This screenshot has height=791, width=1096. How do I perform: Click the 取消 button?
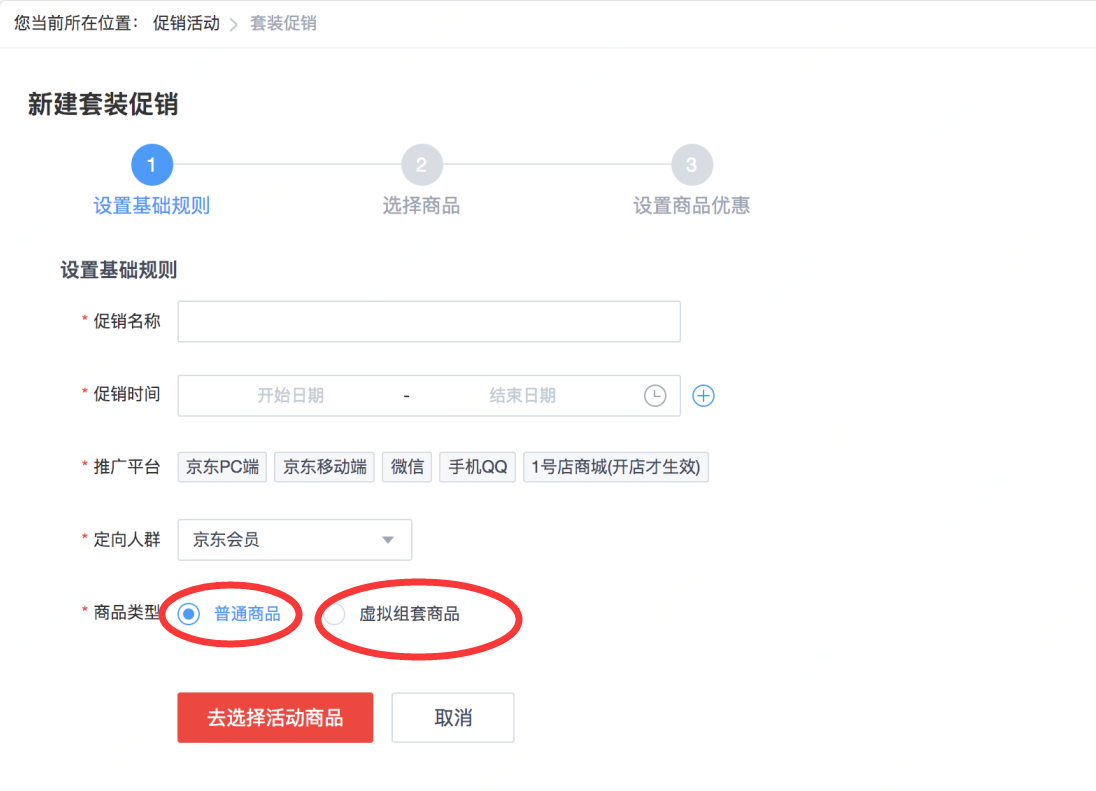[453, 718]
